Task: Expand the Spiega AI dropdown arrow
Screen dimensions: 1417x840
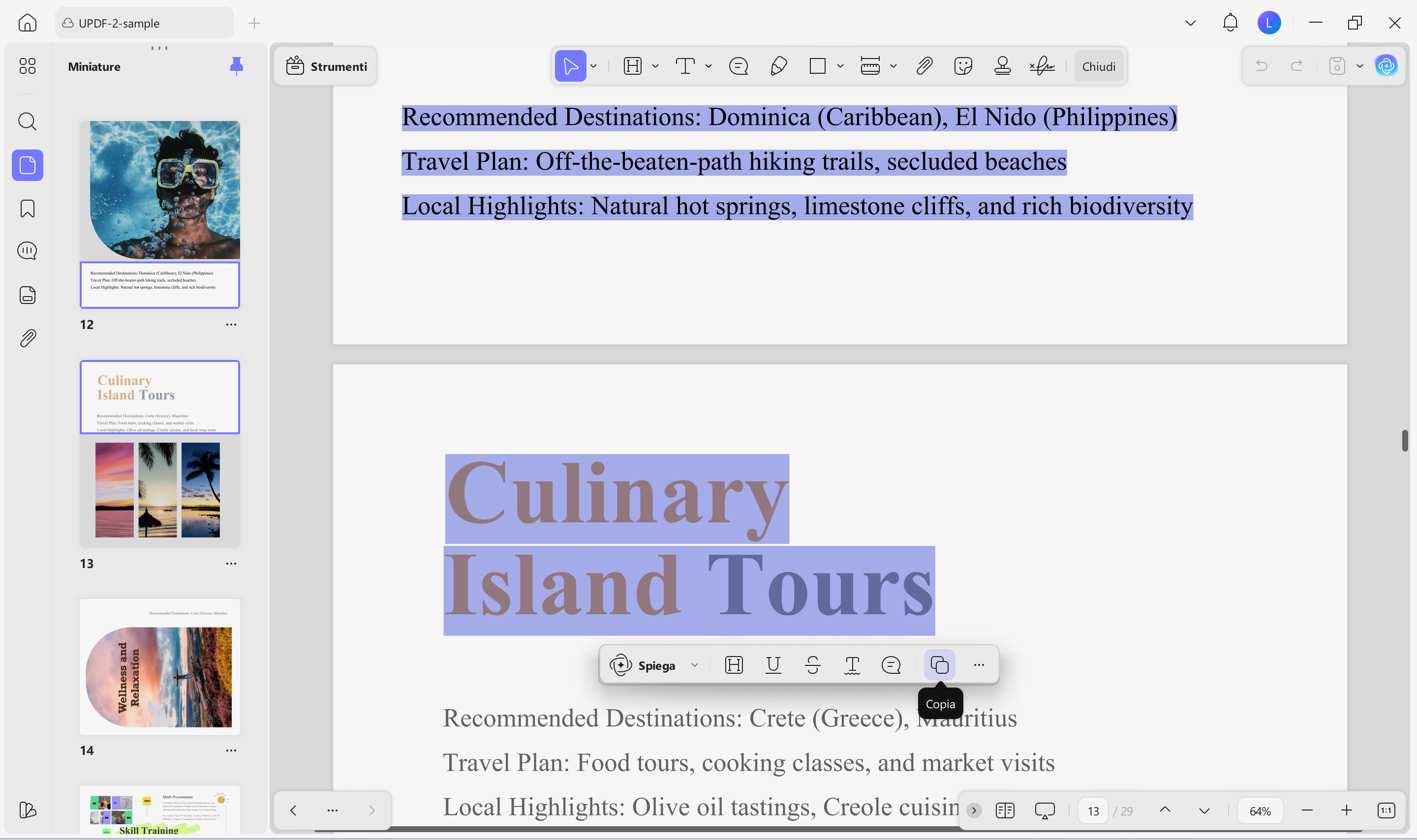Action: (x=695, y=665)
